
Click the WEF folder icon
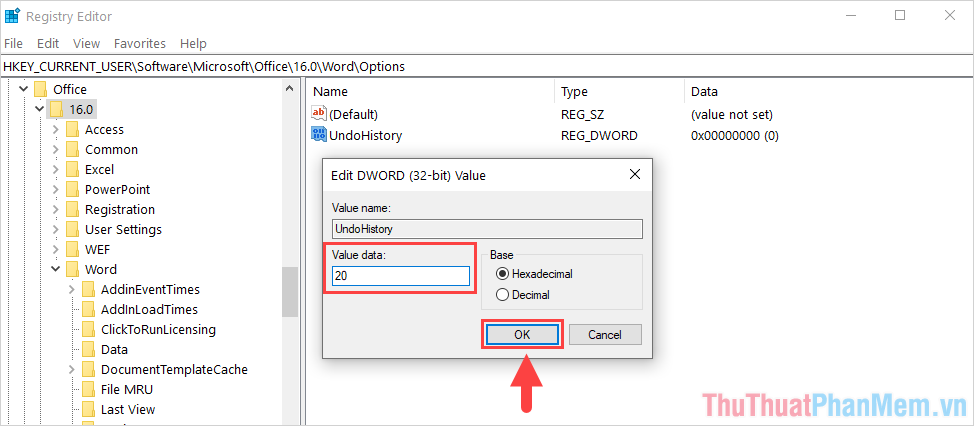coord(73,249)
